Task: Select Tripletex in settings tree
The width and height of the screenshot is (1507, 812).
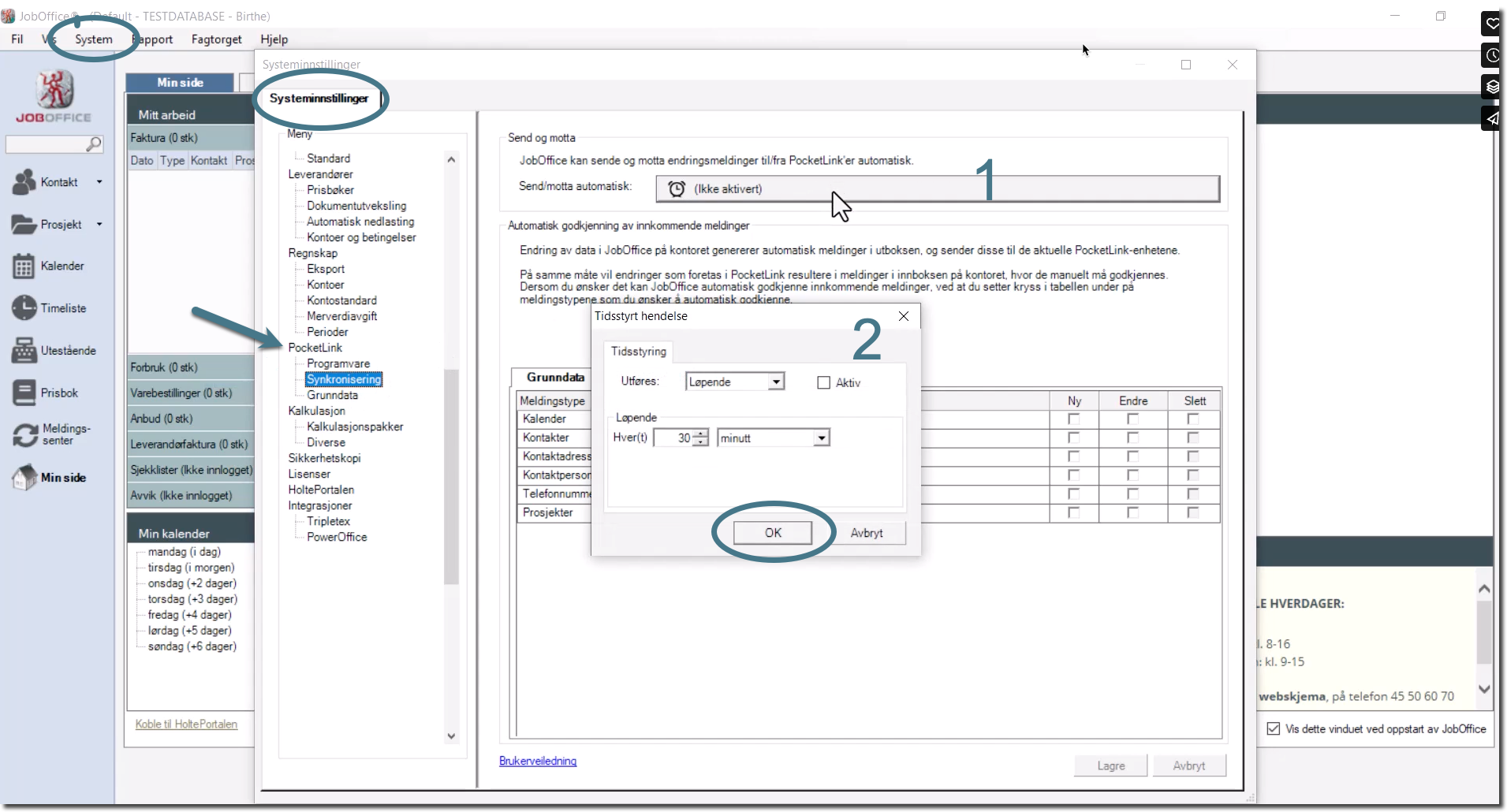Action: pos(329,521)
